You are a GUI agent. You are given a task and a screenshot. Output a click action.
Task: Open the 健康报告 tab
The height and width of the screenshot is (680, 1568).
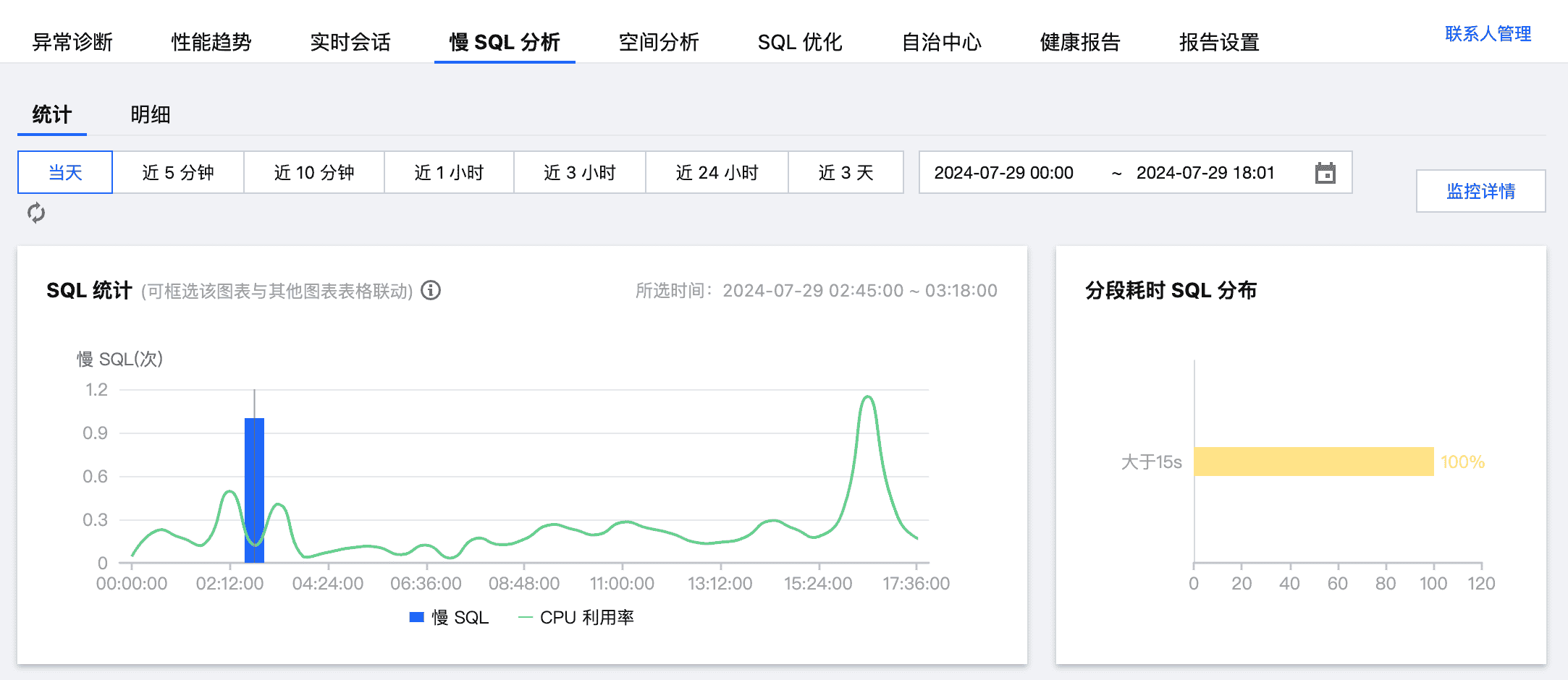[1080, 42]
